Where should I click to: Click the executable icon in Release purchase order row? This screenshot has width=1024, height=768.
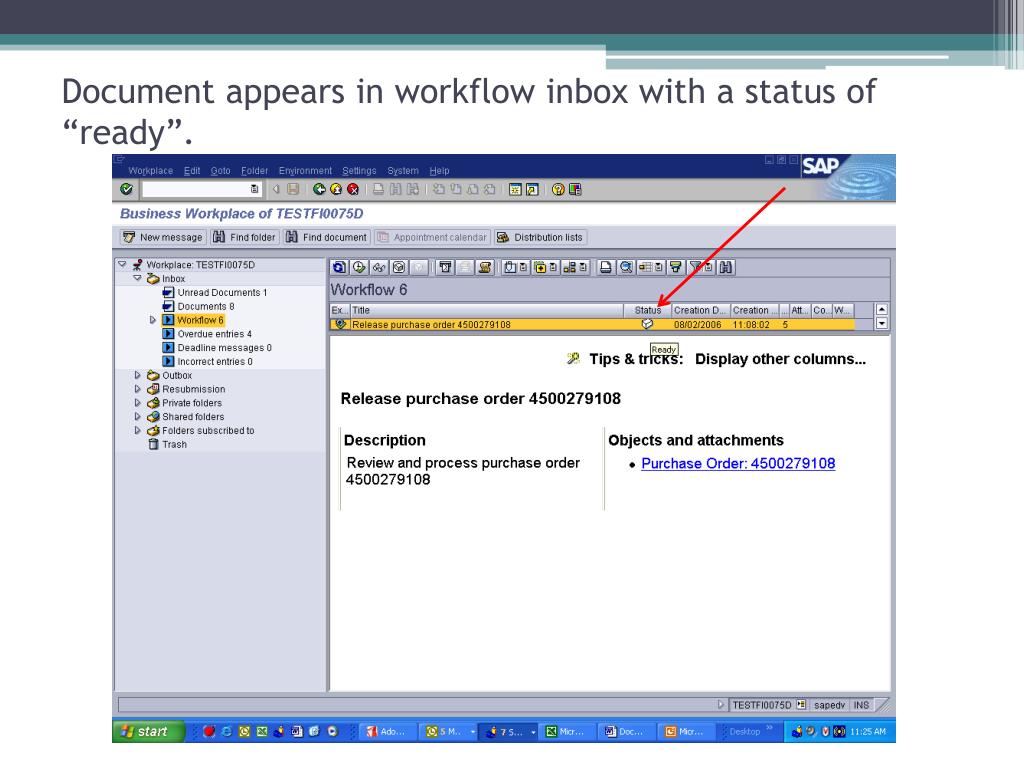click(x=340, y=324)
